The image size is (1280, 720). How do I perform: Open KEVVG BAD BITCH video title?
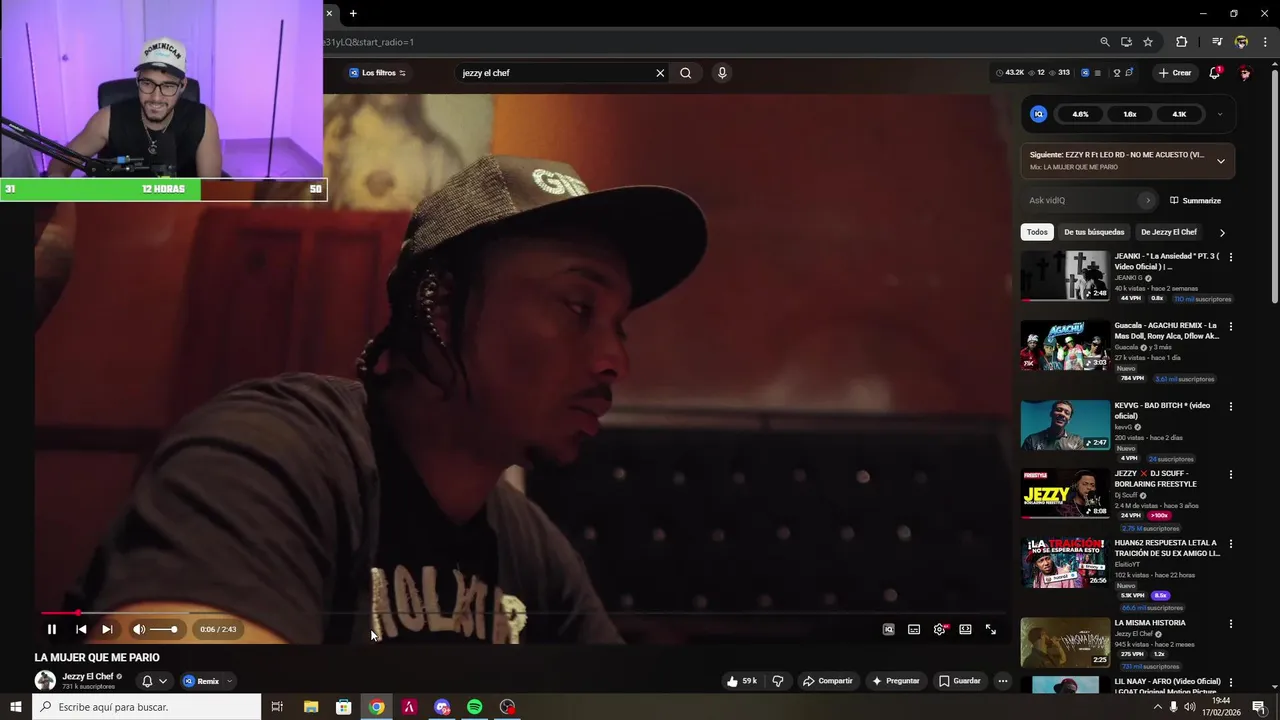tap(1162, 410)
